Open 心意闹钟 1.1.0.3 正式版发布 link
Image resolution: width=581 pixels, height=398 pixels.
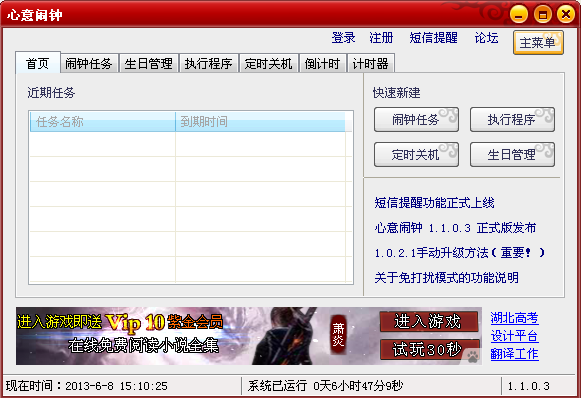455,228
